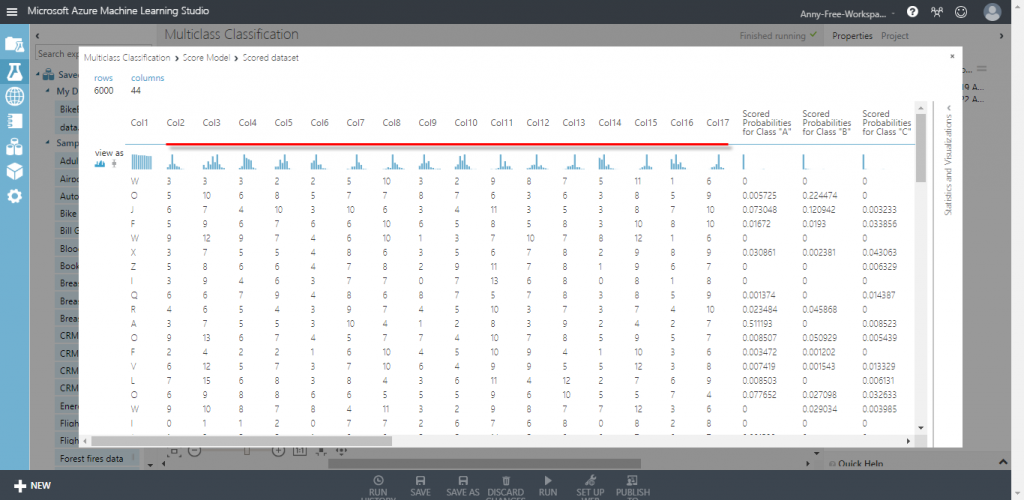Click value 0.224474 in Class B column
The width and height of the screenshot is (1024, 500).
pyautogui.click(x=818, y=195)
